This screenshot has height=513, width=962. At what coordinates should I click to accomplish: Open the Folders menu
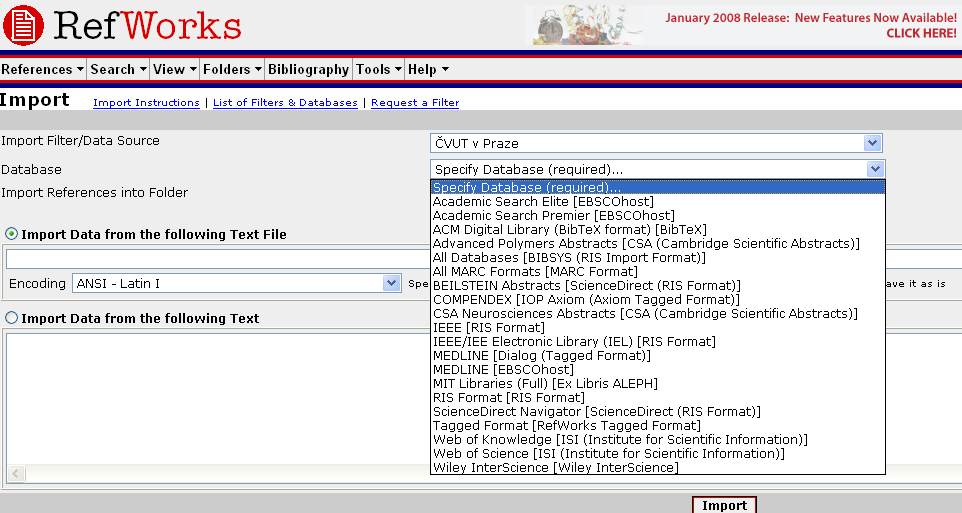pyautogui.click(x=233, y=69)
